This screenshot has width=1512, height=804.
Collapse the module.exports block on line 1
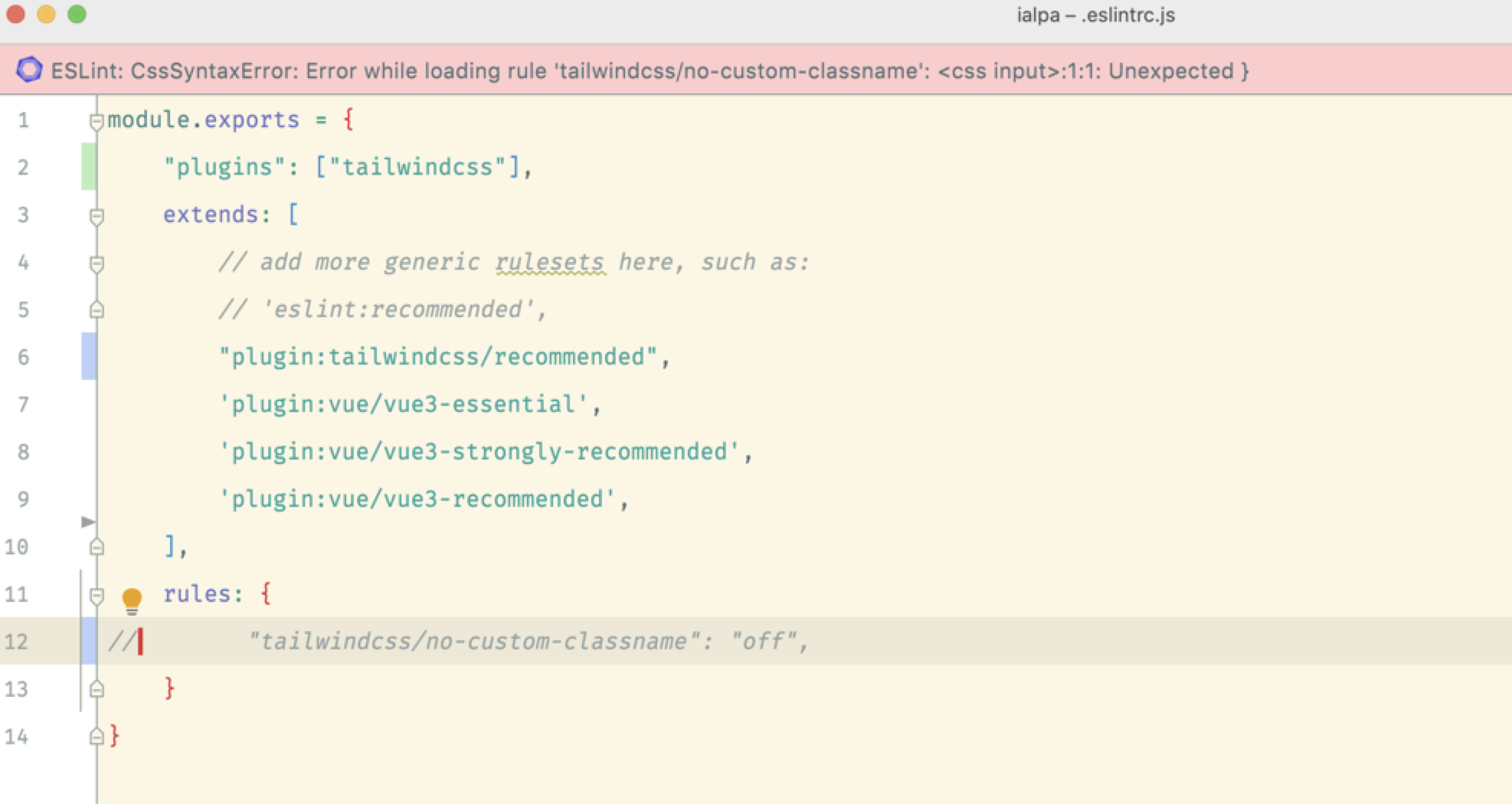tap(96, 119)
